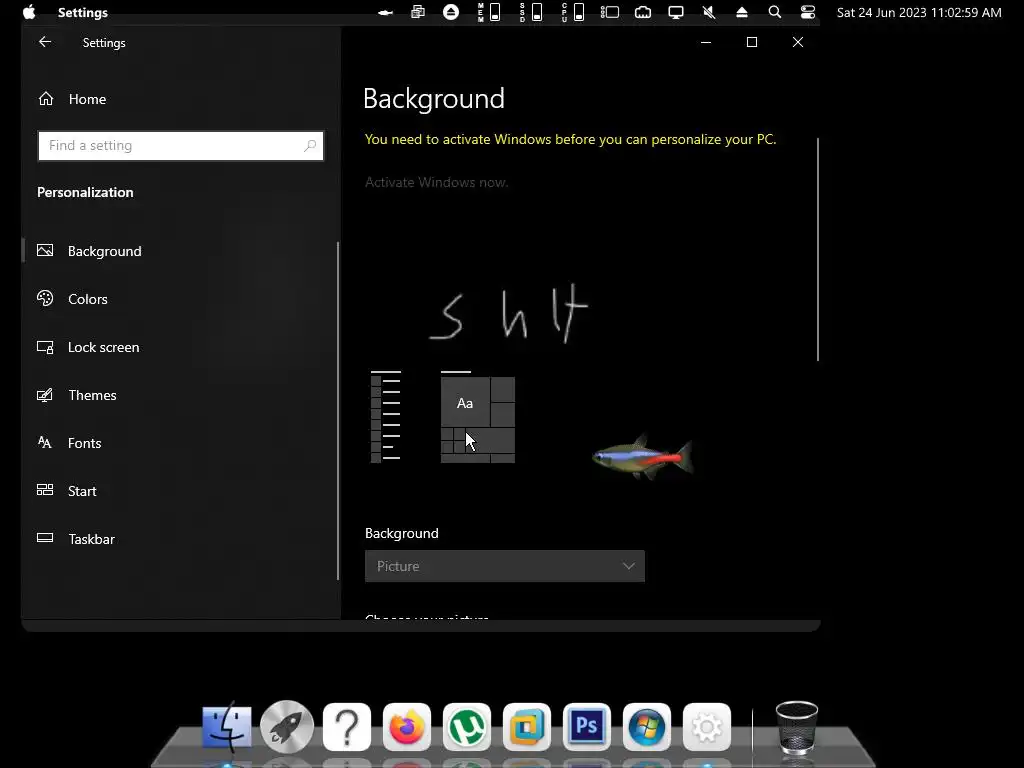Screen dimensions: 1024x768
Task: Click the date and time clock
Action: (x=919, y=12)
